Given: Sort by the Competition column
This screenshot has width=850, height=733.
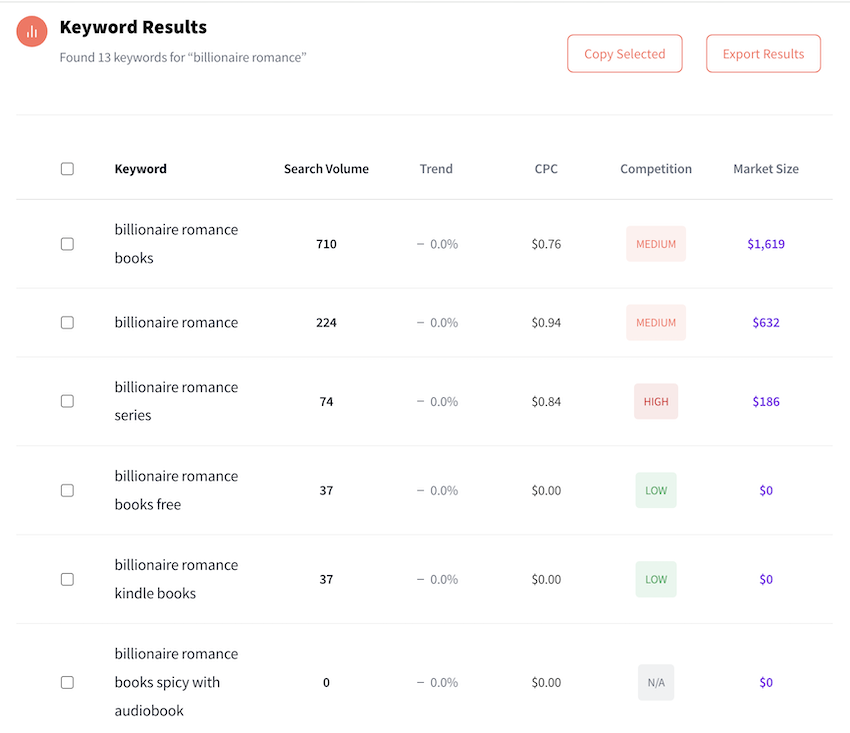Looking at the screenshot, I should pyautogui.click(x=656, y=169).
